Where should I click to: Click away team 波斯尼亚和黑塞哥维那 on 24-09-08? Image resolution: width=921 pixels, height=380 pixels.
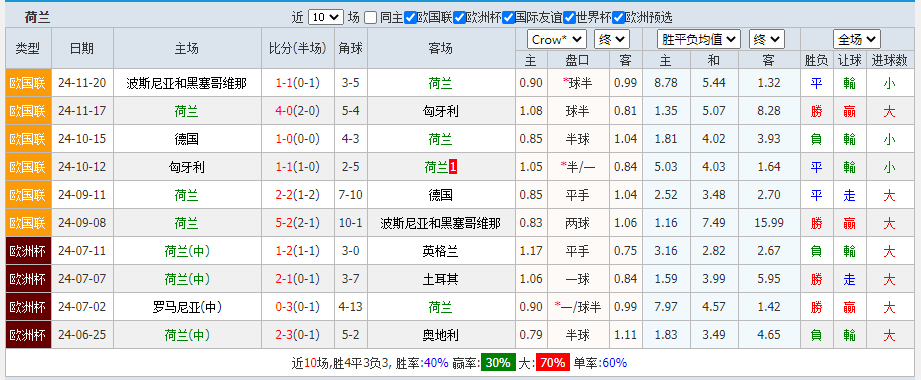coord(441,223)
